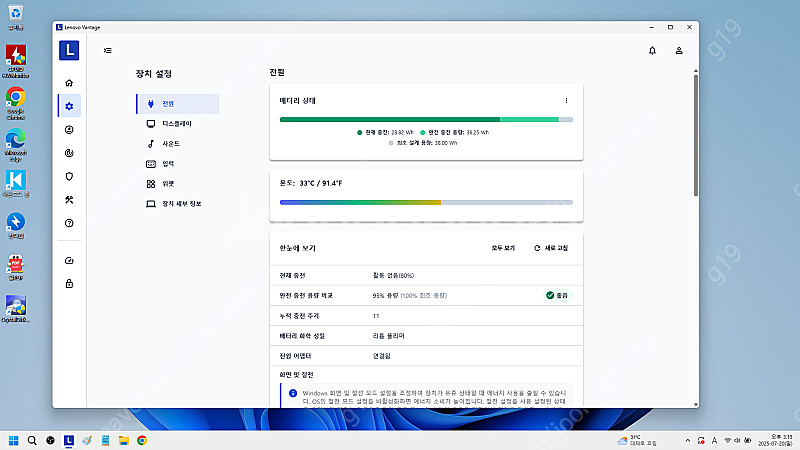Open the Paint-like taskbar icon
Screen dimensions: 800x450
pos(87,440)
